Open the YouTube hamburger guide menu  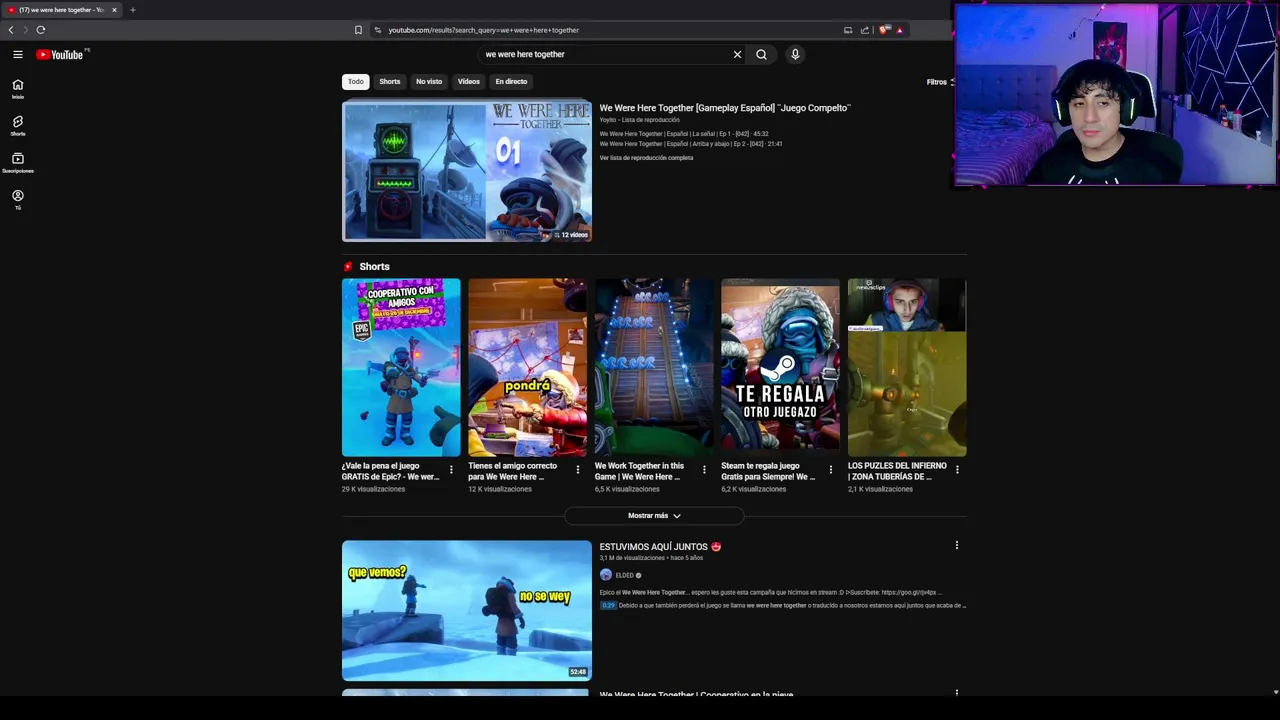tap(17, 54)
